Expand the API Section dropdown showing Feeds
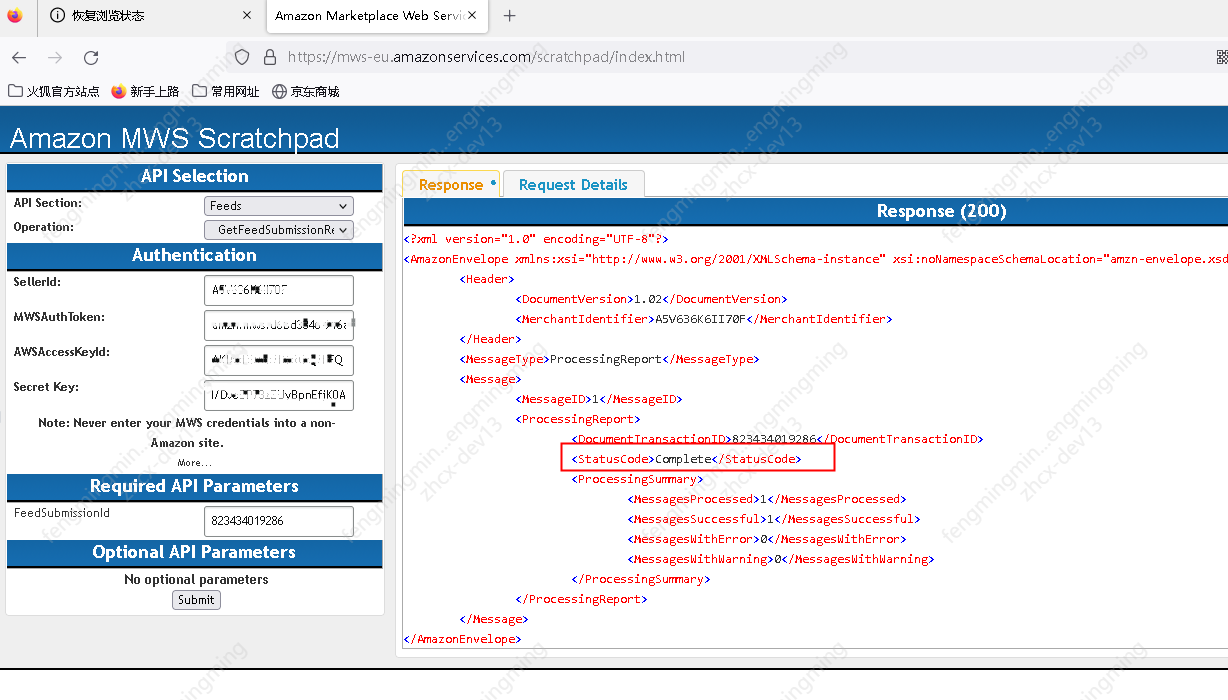The width and height of the screenshot is (1228, 700). pyautogui.click(x=279, y=206)
